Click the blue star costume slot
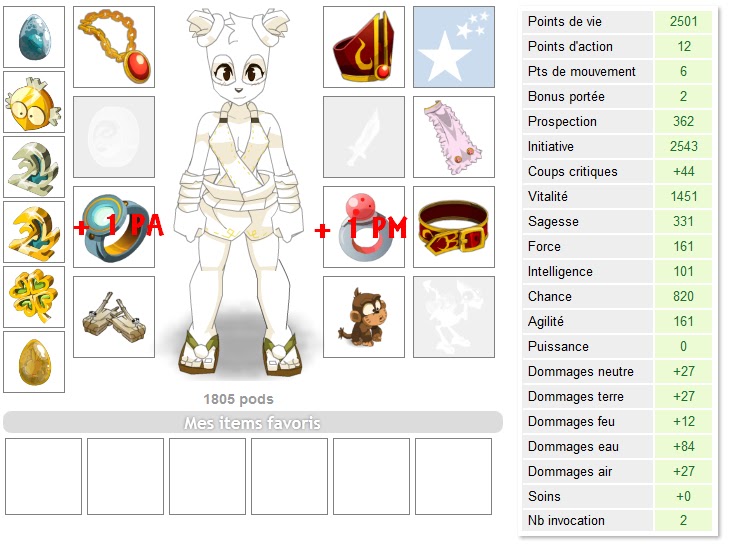The width and height of the screenshot is (731, 544). tap(454, 47)
